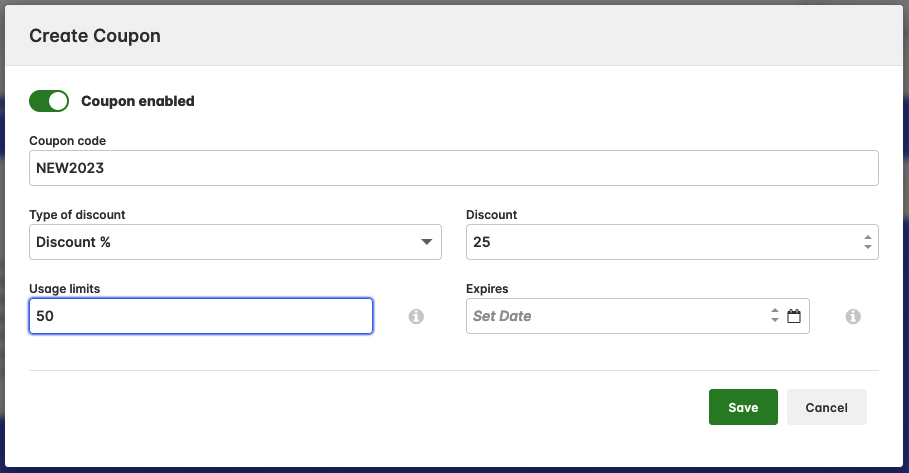Open the calendar picker in Expires
This screenshot has width=909, height=473.
pyautogui.click(x=794, y=316)
